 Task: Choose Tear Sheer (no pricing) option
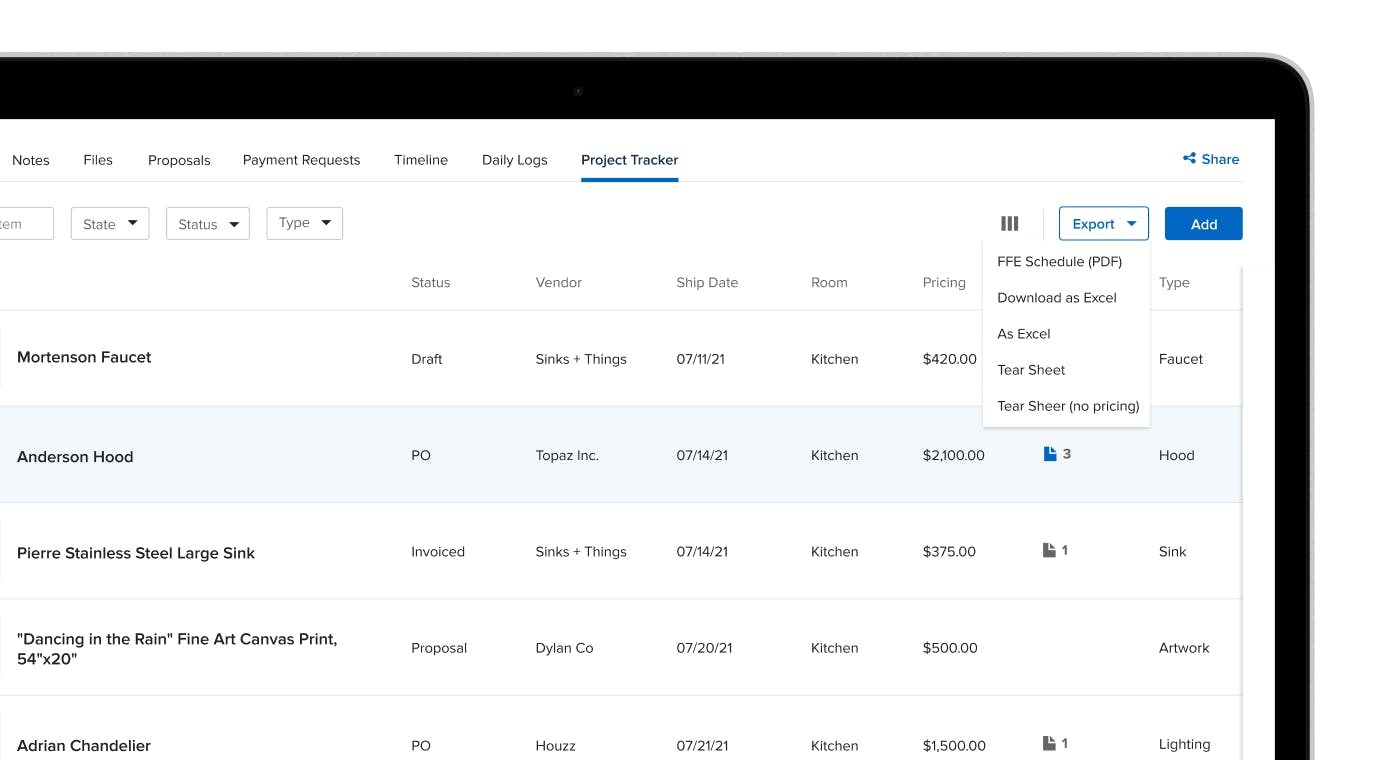click(x=1068, y=406)
